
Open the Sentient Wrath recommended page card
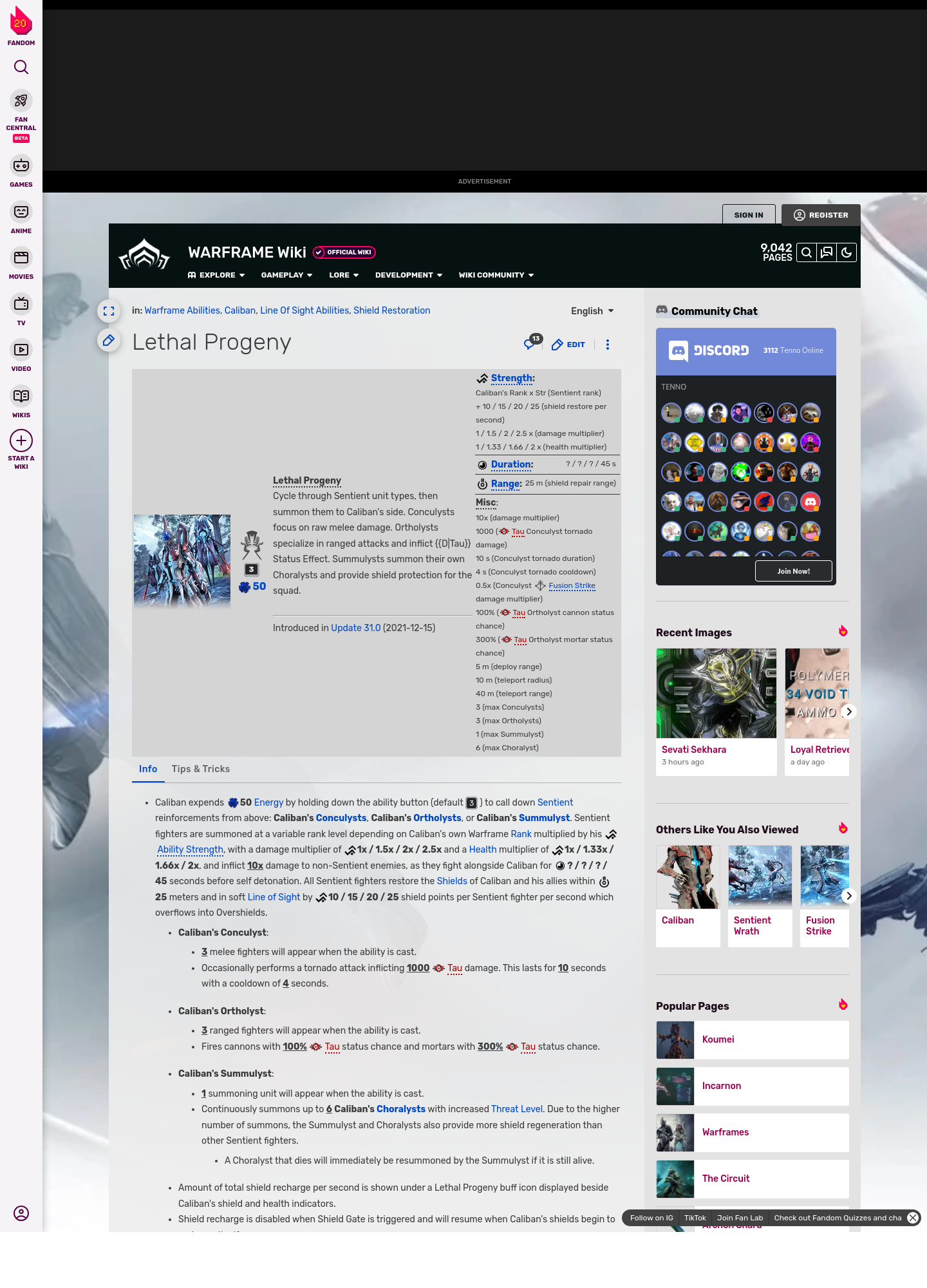(760, 896)
